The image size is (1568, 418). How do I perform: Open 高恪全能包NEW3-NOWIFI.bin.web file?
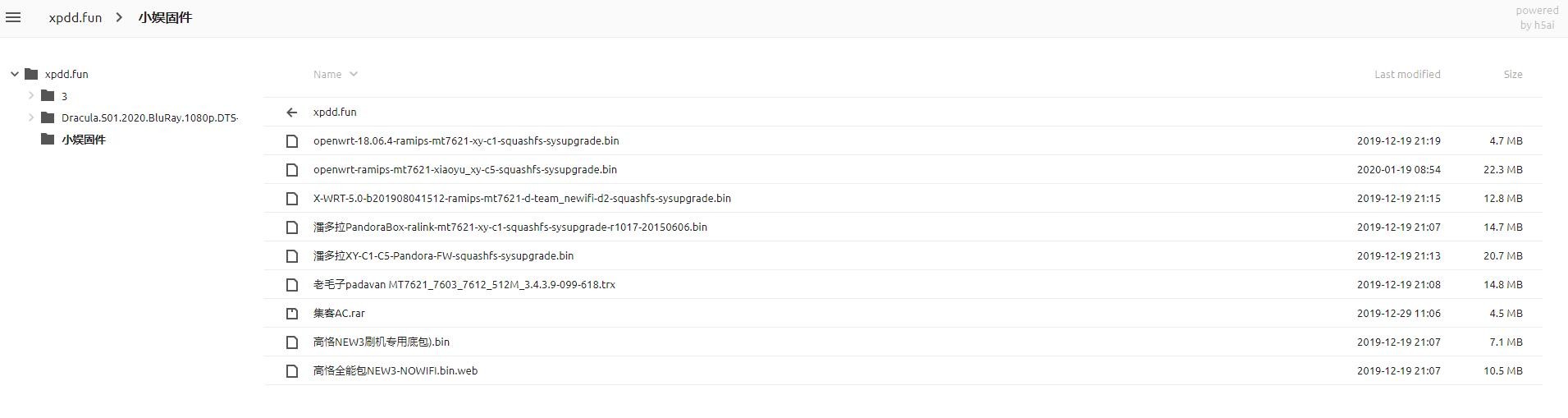(x=395, y=371)
